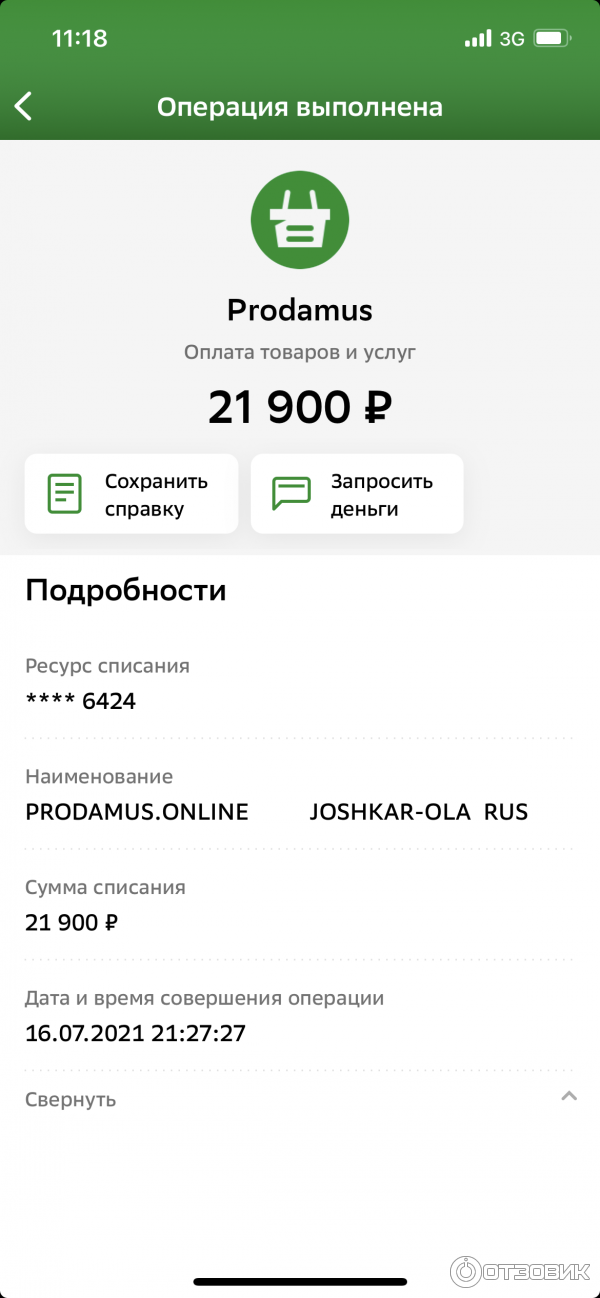Tap the Подробности section heading

coord(126,590)
